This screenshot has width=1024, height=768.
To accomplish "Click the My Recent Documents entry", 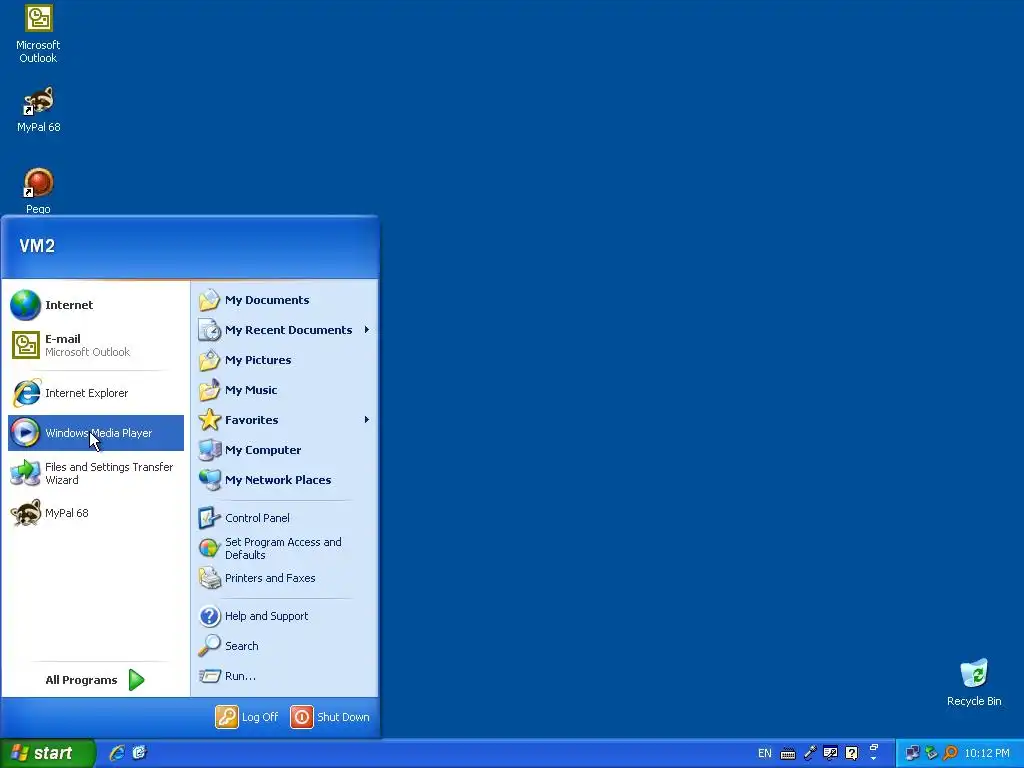I will tap(285, 330).
